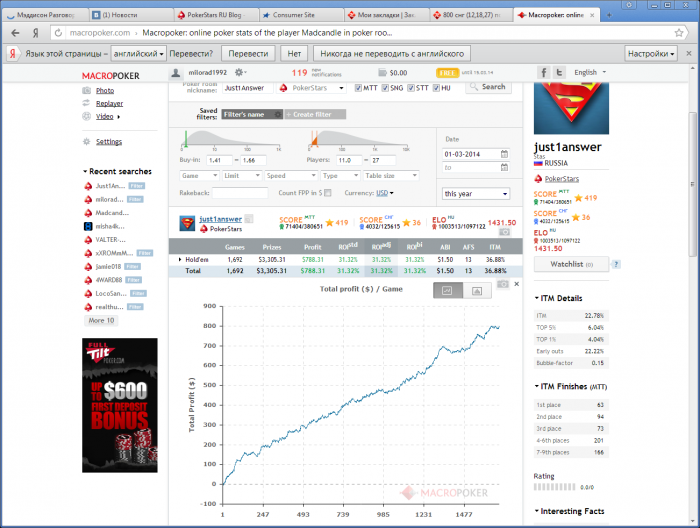700x528 pixels.
Task: Open the 'this year' period dropdown
Action: click(x=476, y=194)
